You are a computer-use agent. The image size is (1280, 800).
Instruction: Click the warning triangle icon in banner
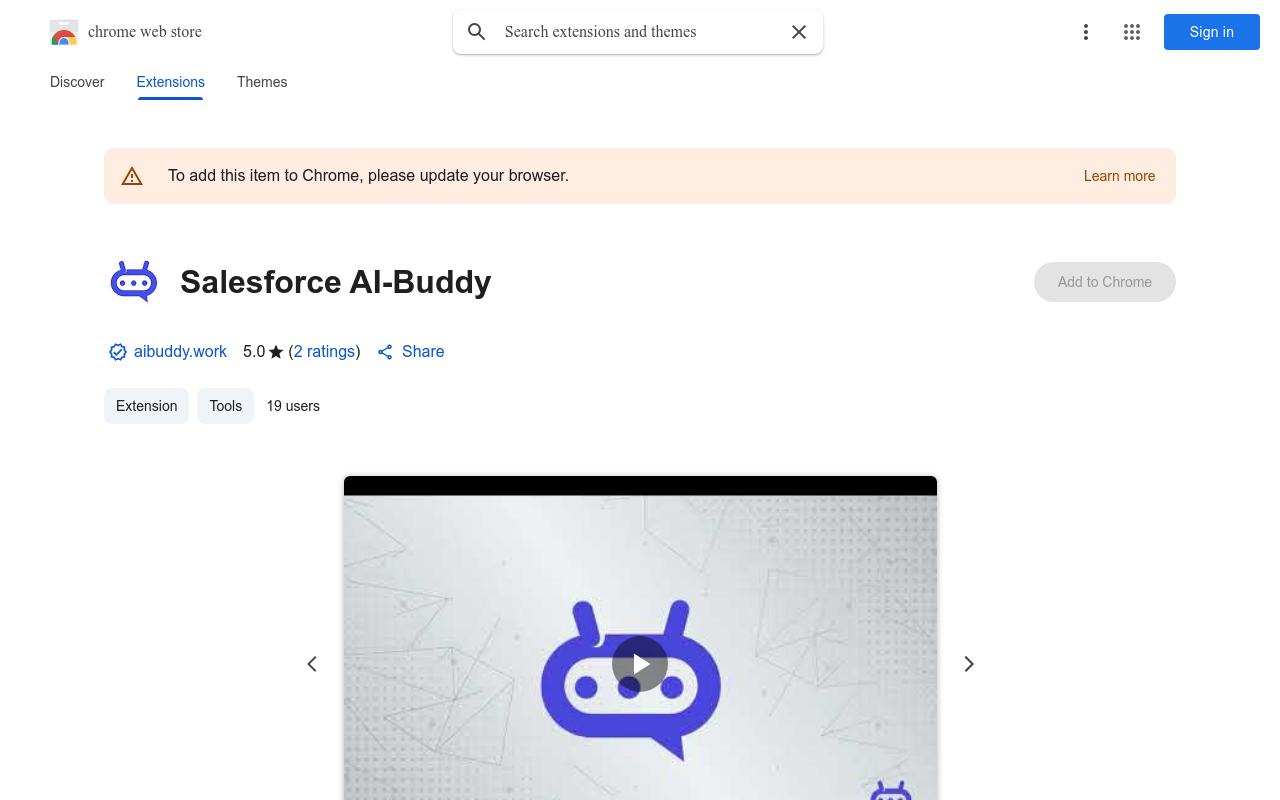(x=132, y=176)
